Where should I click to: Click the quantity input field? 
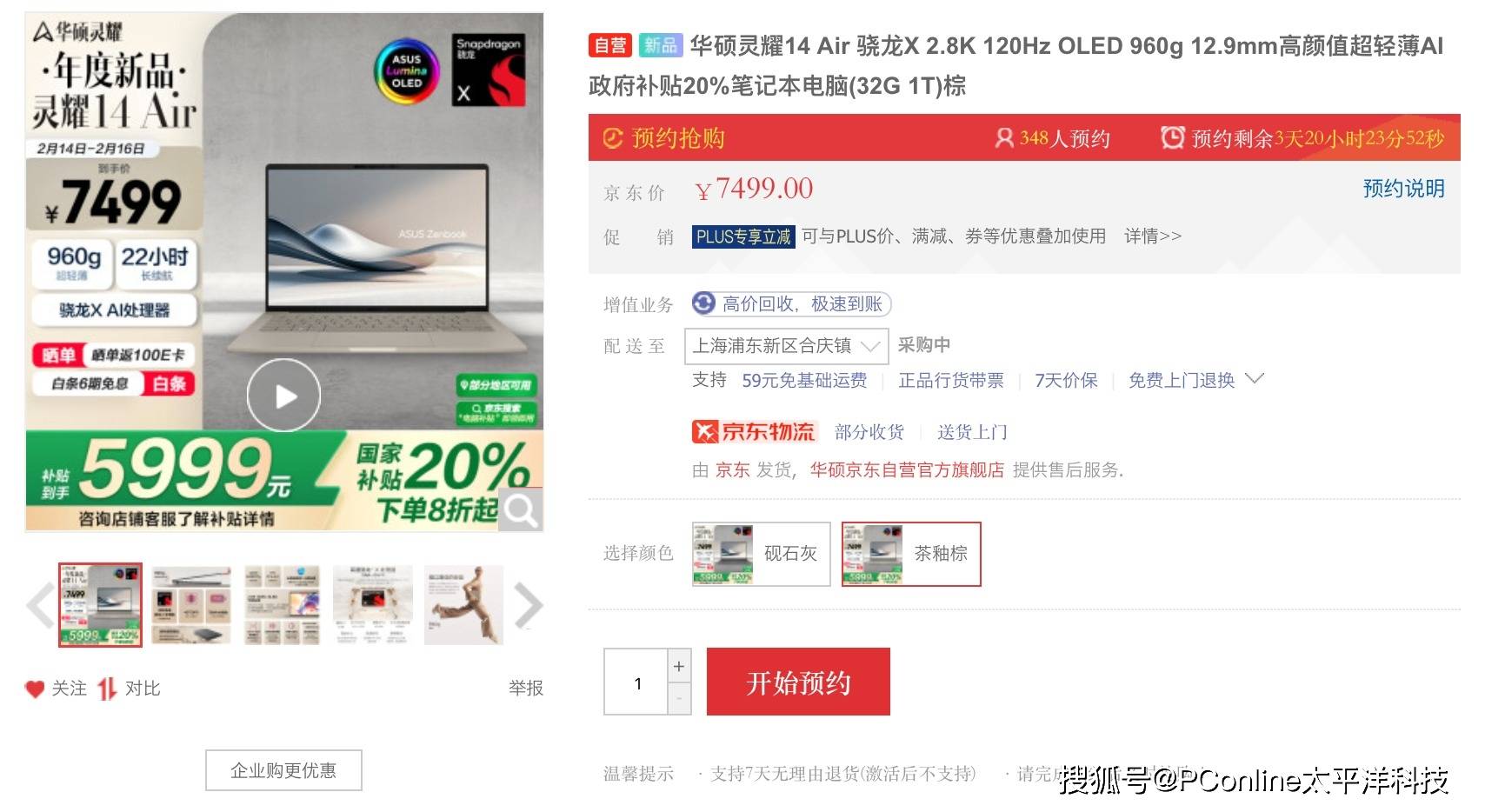636,682
